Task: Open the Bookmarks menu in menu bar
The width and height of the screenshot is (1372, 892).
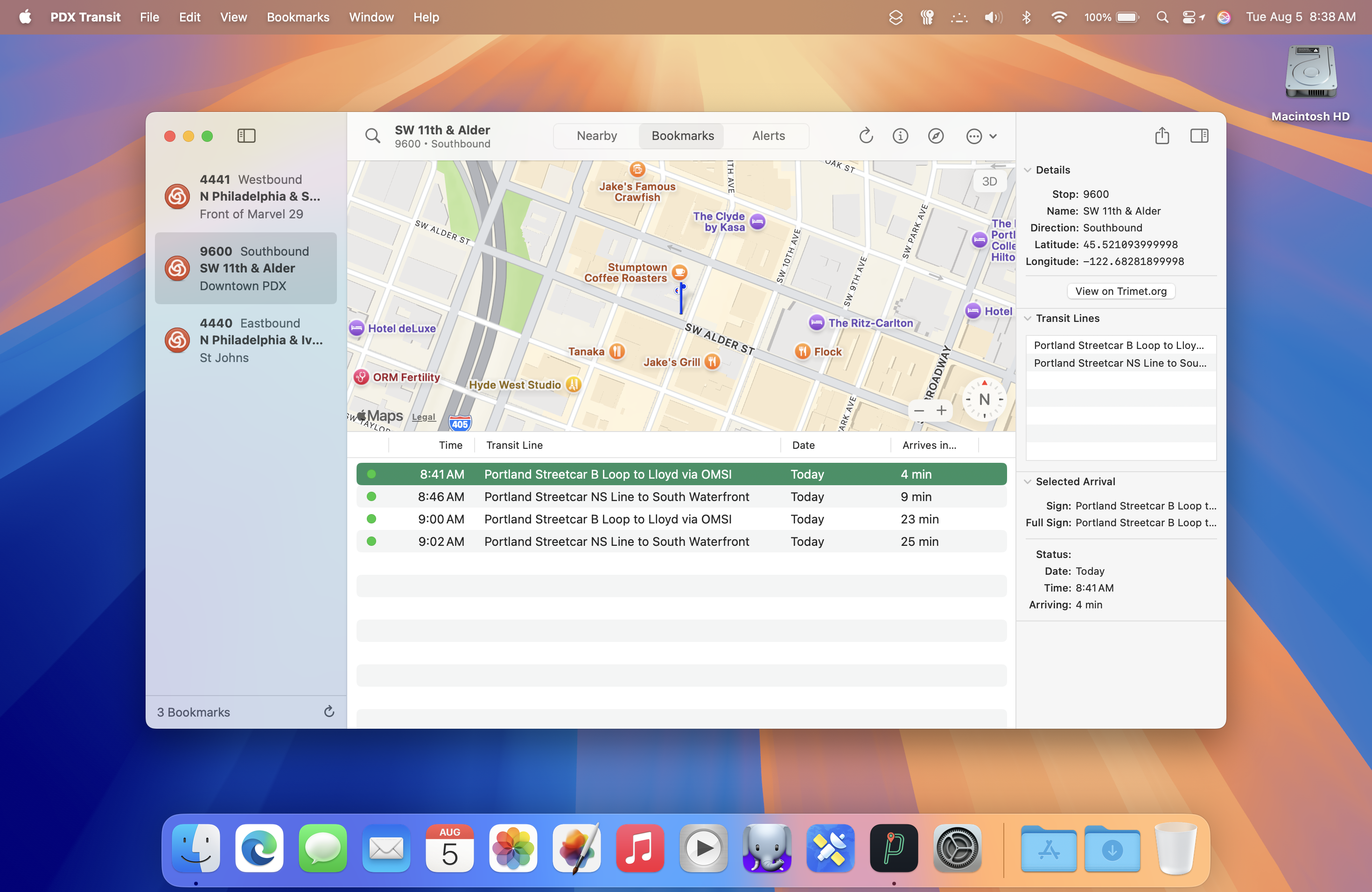Action: pos(298,17)
